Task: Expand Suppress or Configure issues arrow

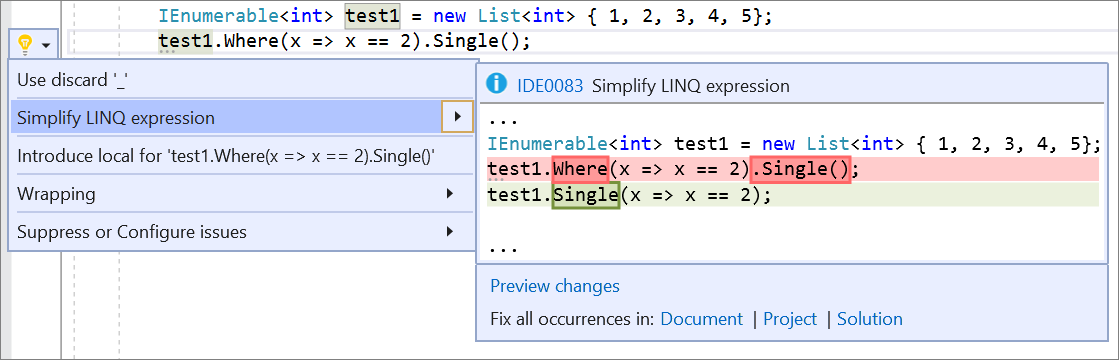Action: 450,231
